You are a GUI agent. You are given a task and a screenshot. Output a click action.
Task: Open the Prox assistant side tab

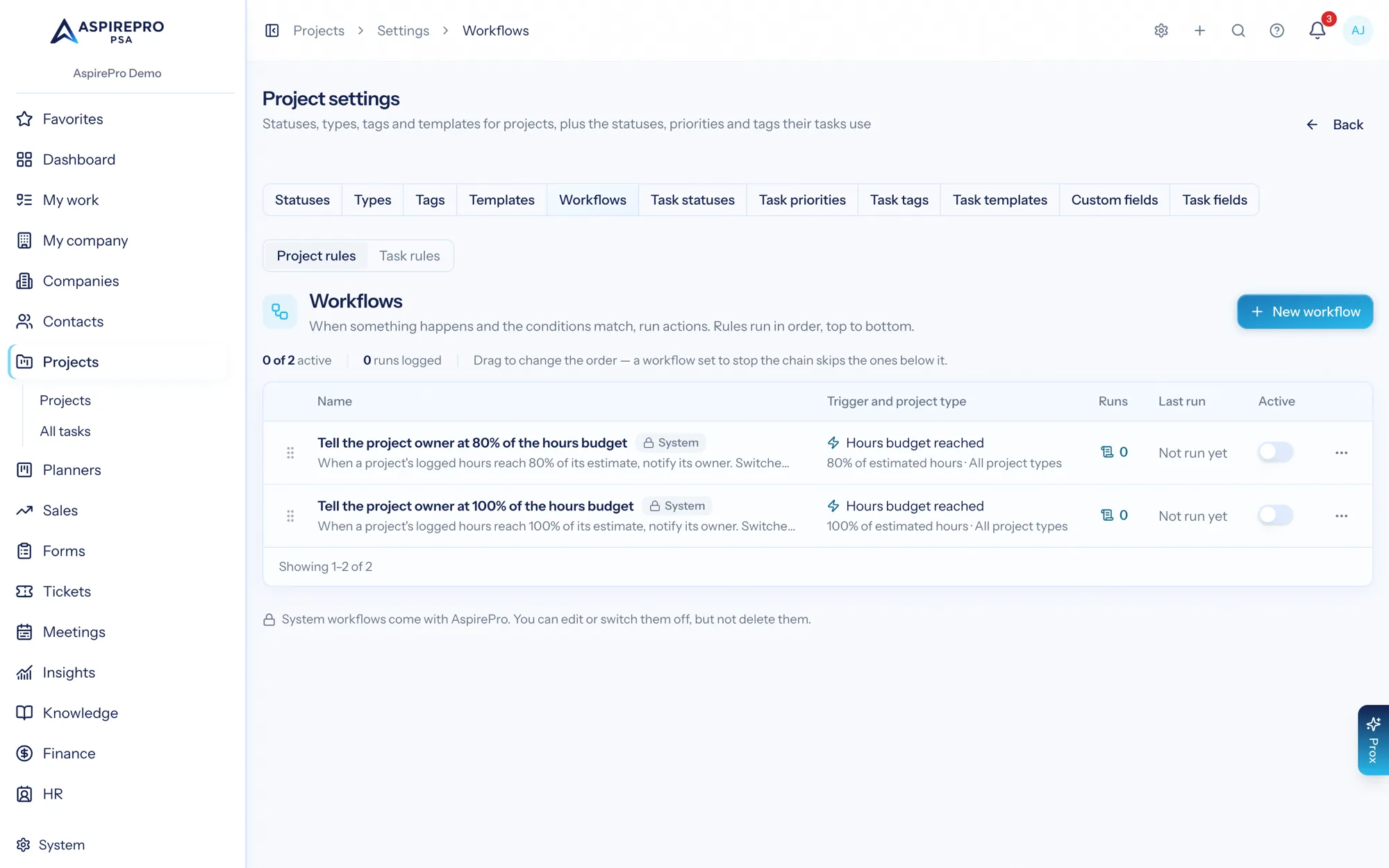[1373, 740]
